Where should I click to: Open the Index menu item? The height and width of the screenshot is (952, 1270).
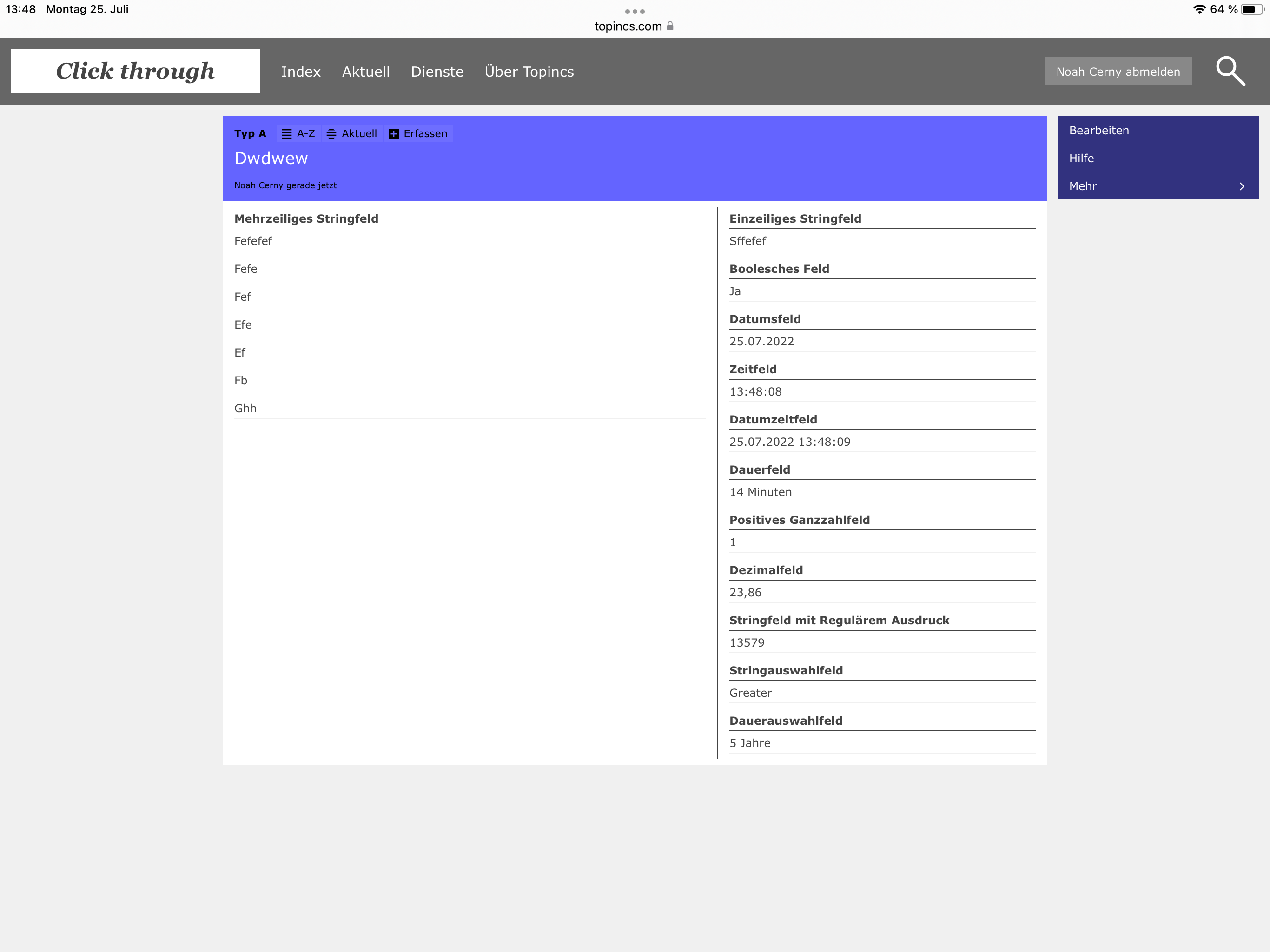click(301, 72)
